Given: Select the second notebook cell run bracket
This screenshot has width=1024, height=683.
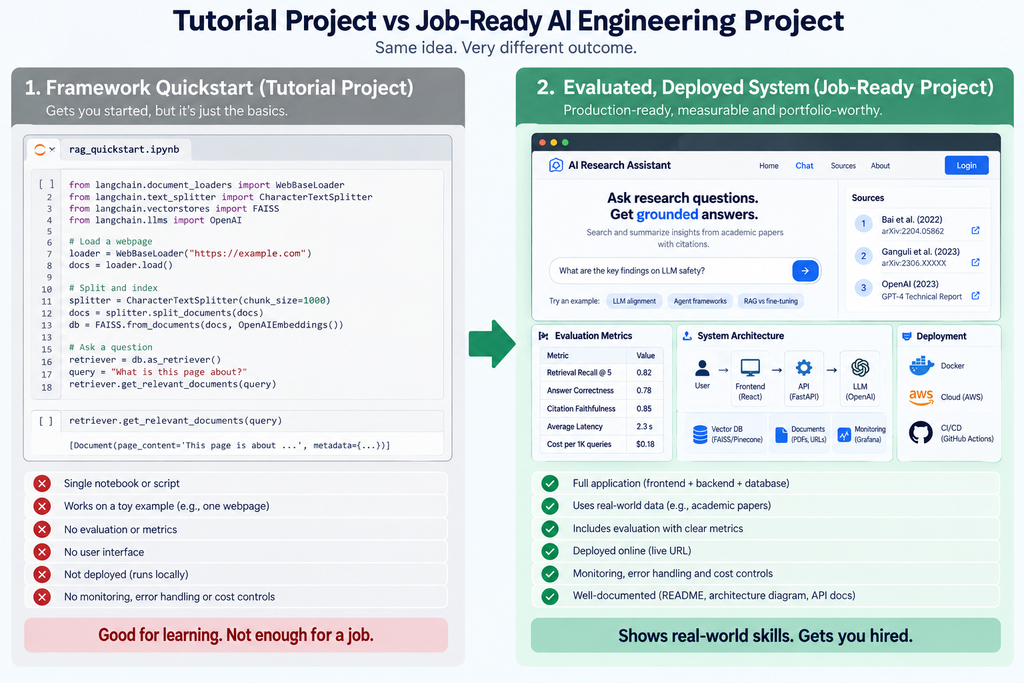Looking at the screenshot, I should [46, 421].
